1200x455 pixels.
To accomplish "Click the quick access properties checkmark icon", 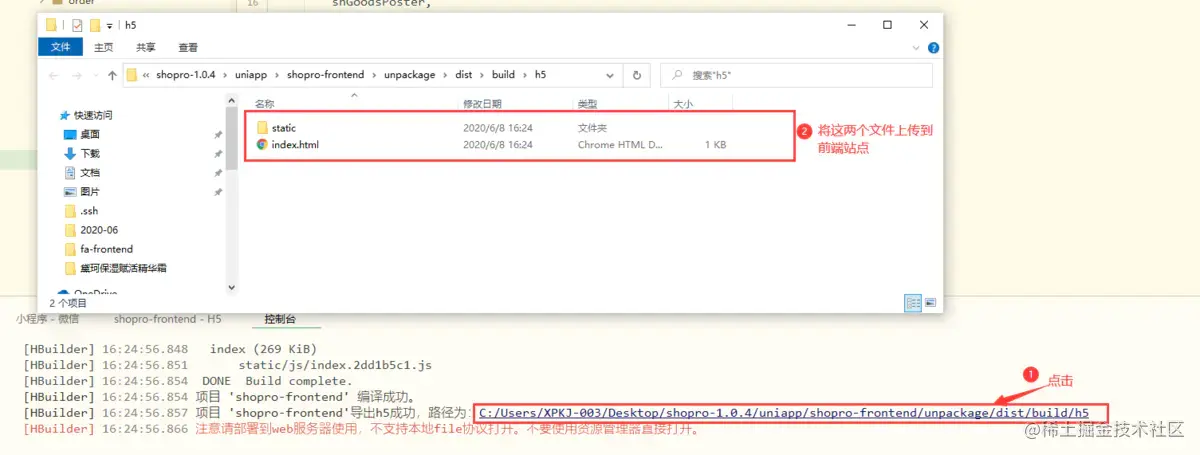I will tap(77, 25).
